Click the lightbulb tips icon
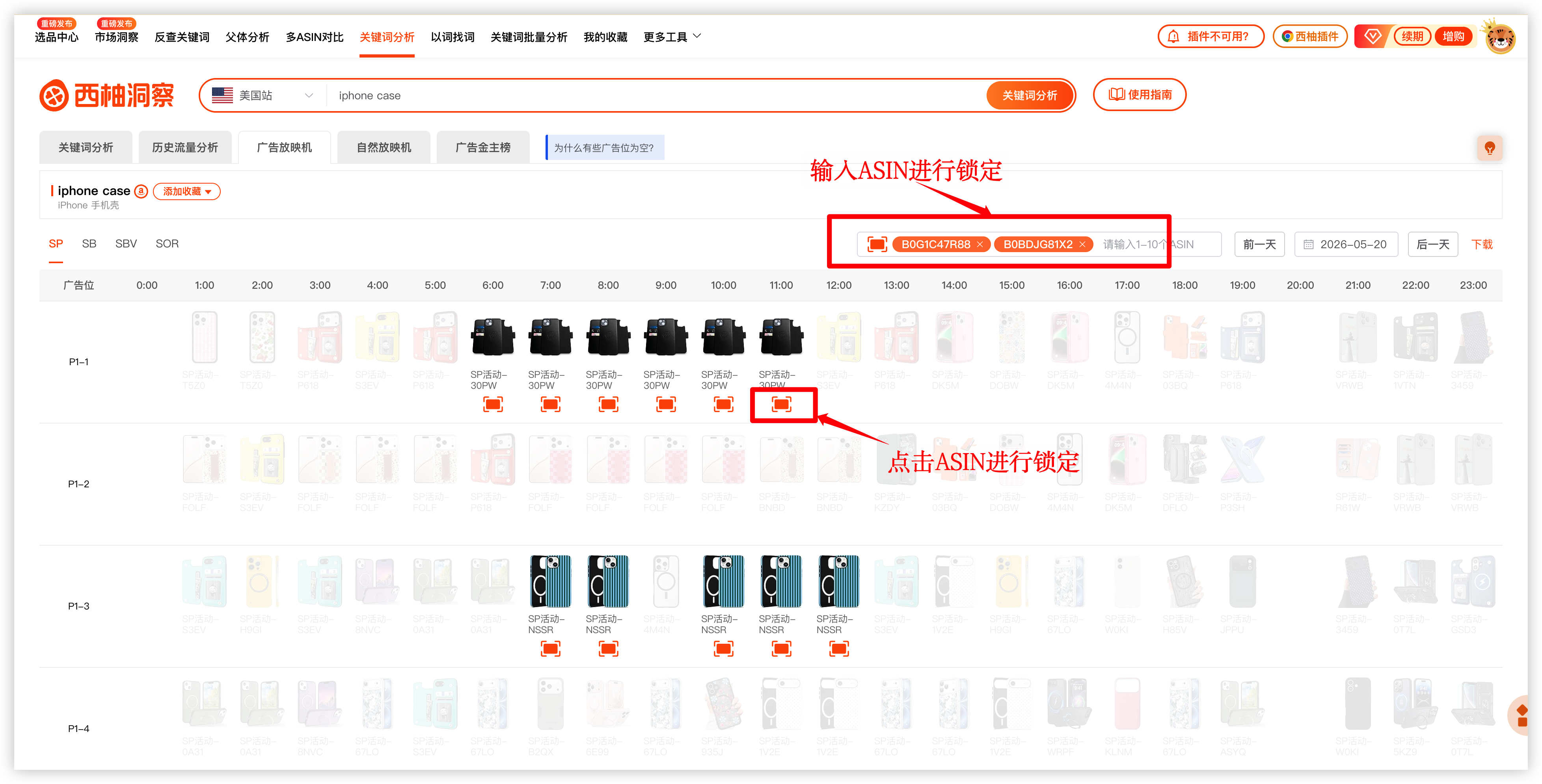The width and height of the screenshot is (1542, 784). [x=1489, y=148]
